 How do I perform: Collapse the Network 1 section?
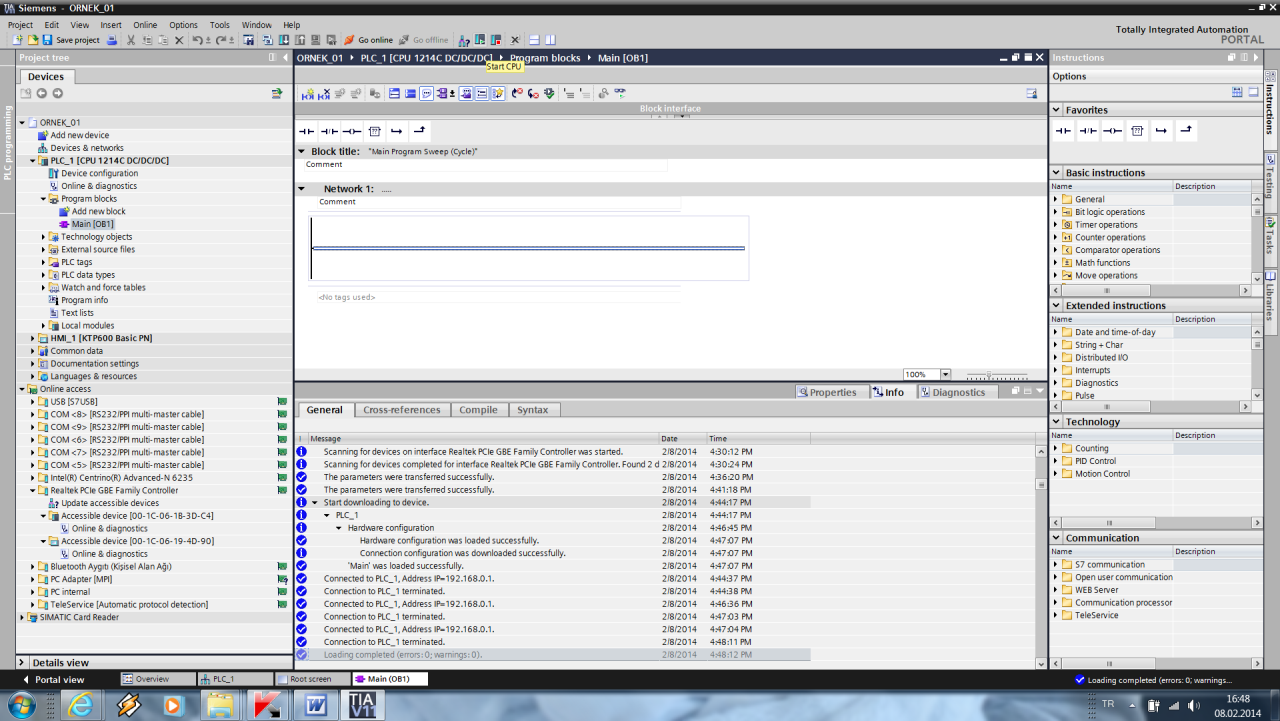[302, 189]
